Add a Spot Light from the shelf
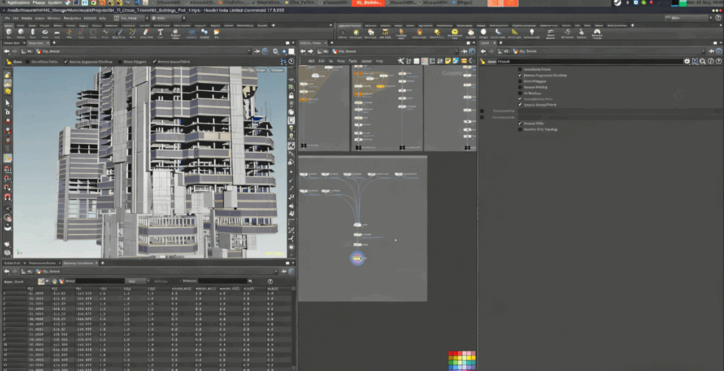 coord(371,33)
